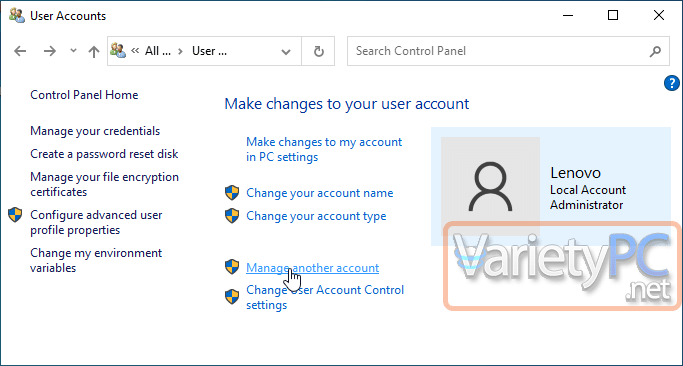683x366 pixels.
Task: Click the search magnifier icon
Action: (x=655, y=51)
